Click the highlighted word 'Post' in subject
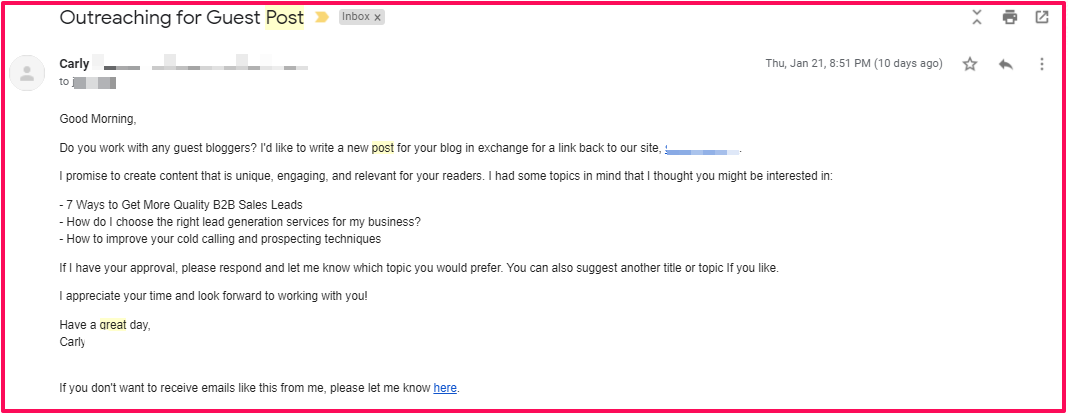Image resolution: width=1068 pixels, height=415 pixels. pos(284,18)
